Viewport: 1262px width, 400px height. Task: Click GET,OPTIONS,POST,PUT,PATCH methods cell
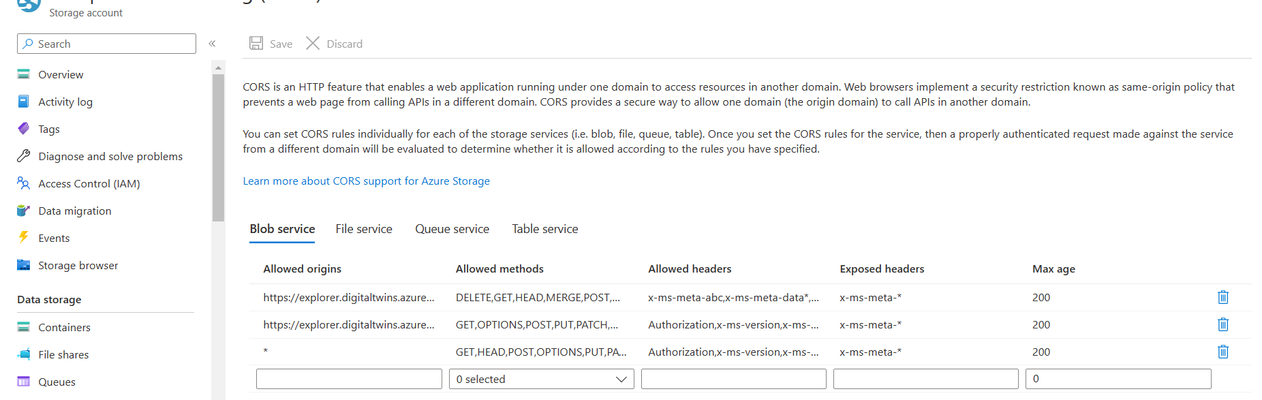tap(537, 324)
